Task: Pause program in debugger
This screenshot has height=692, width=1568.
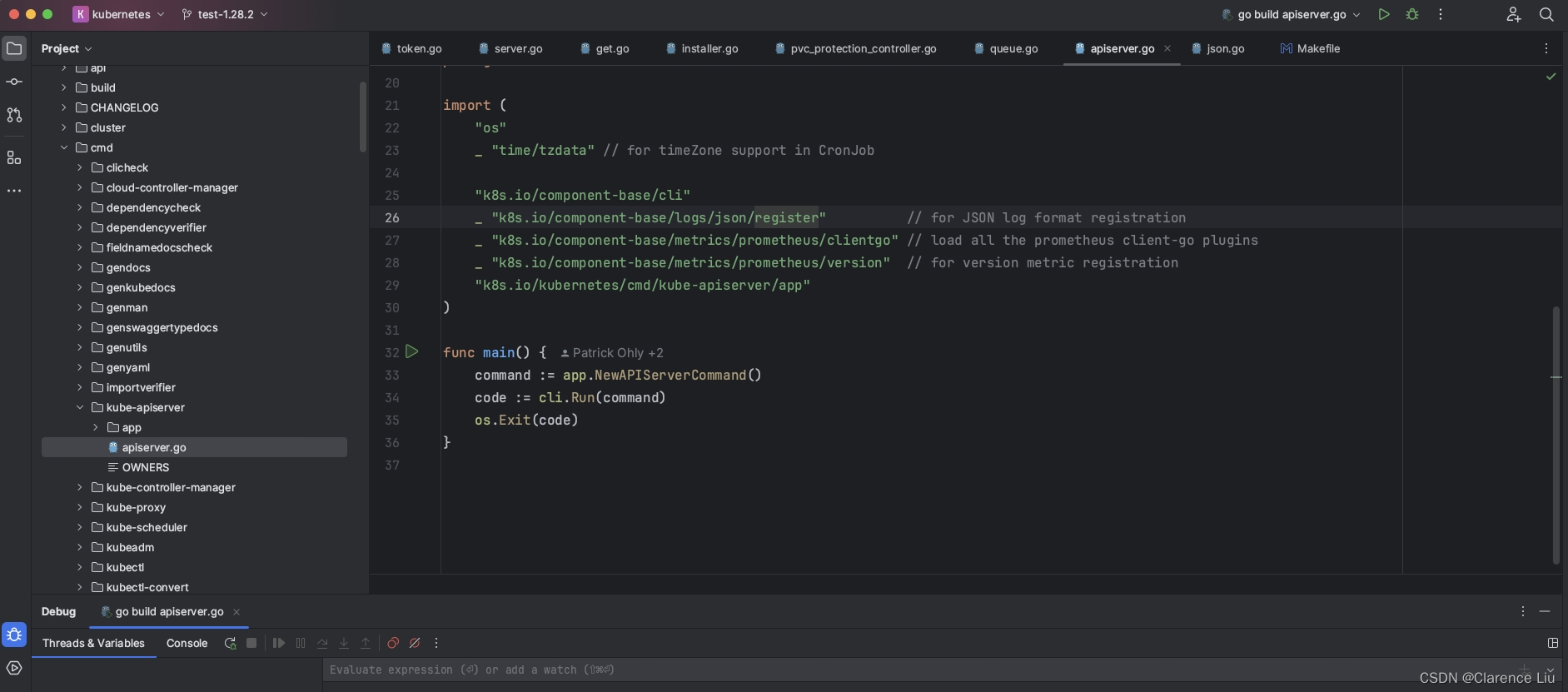Action: 301,643
